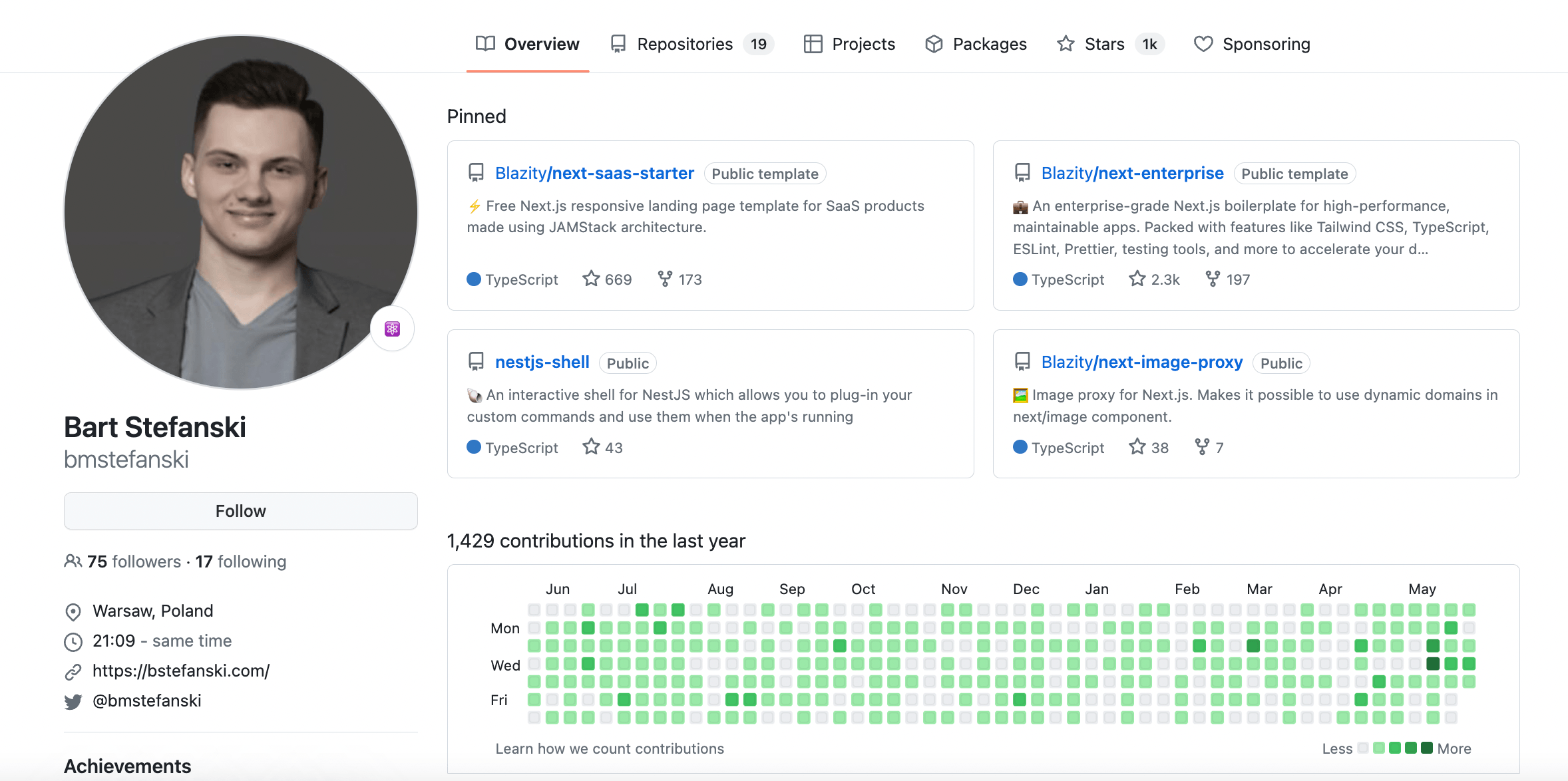Click the darkest green square in the contributions legend
The width and height of the screenshot is (1568, 781).
click(x=1426, y=748)
